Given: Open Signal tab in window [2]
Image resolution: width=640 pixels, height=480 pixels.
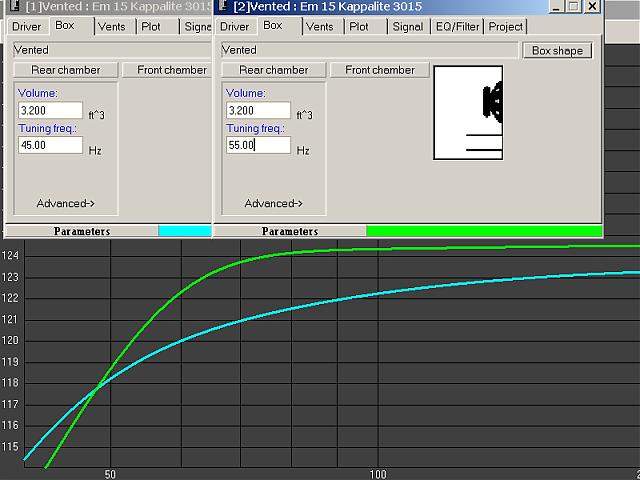Looking at the screenshot, I should pos(407,27).
